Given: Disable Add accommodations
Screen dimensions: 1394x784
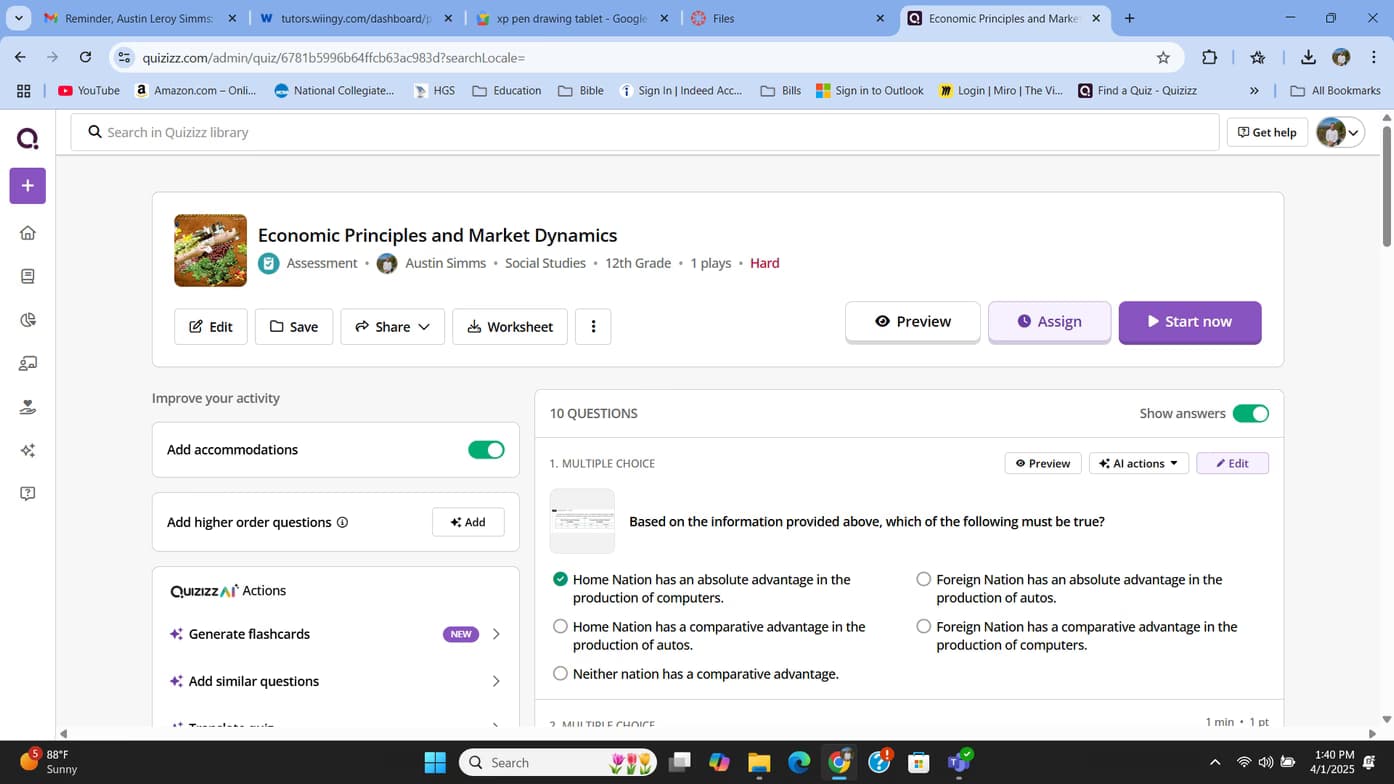Looking at the screenshot, I should pos(486,449).
